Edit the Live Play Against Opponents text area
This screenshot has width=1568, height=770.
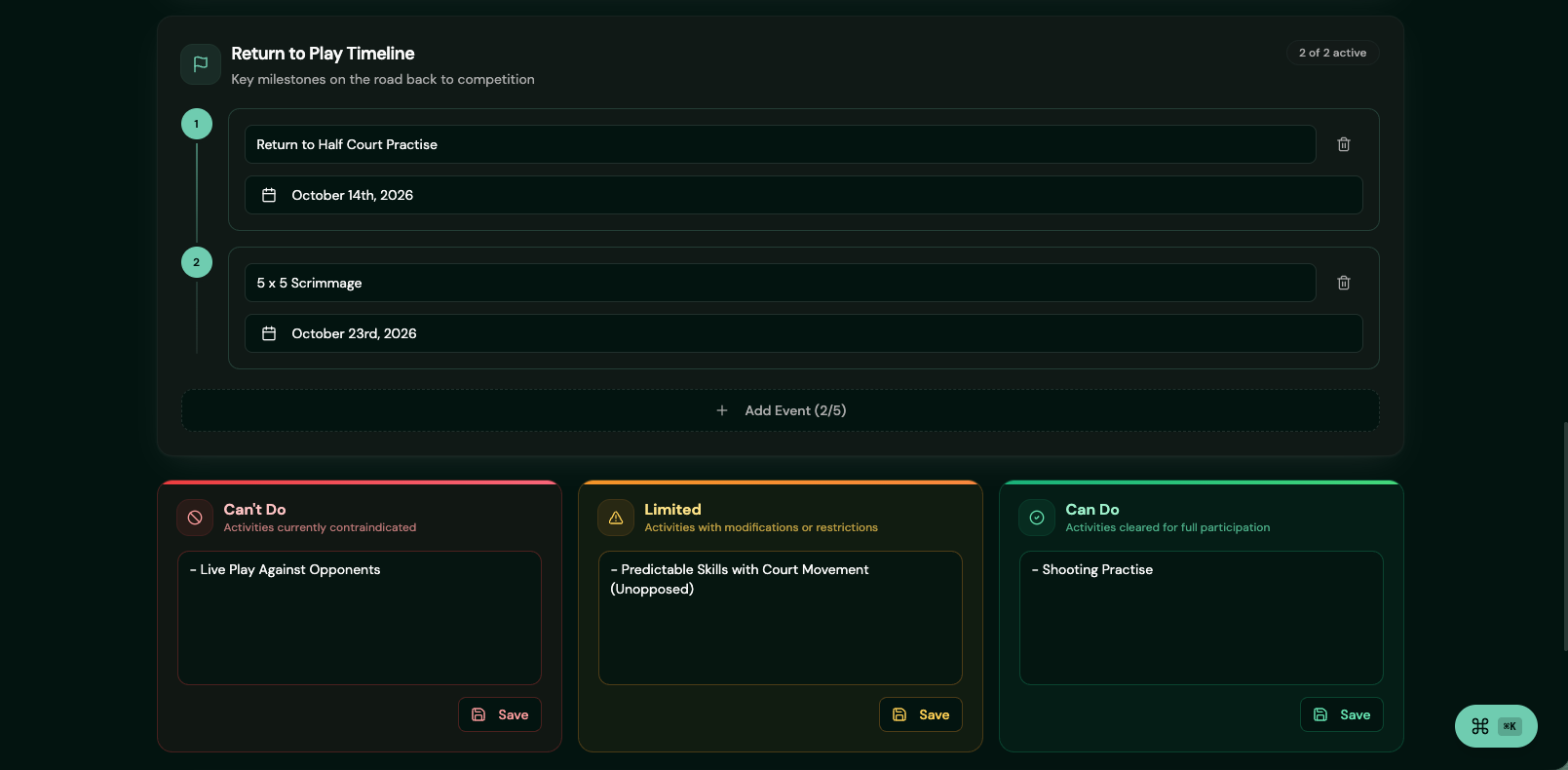tap(360, 618)
